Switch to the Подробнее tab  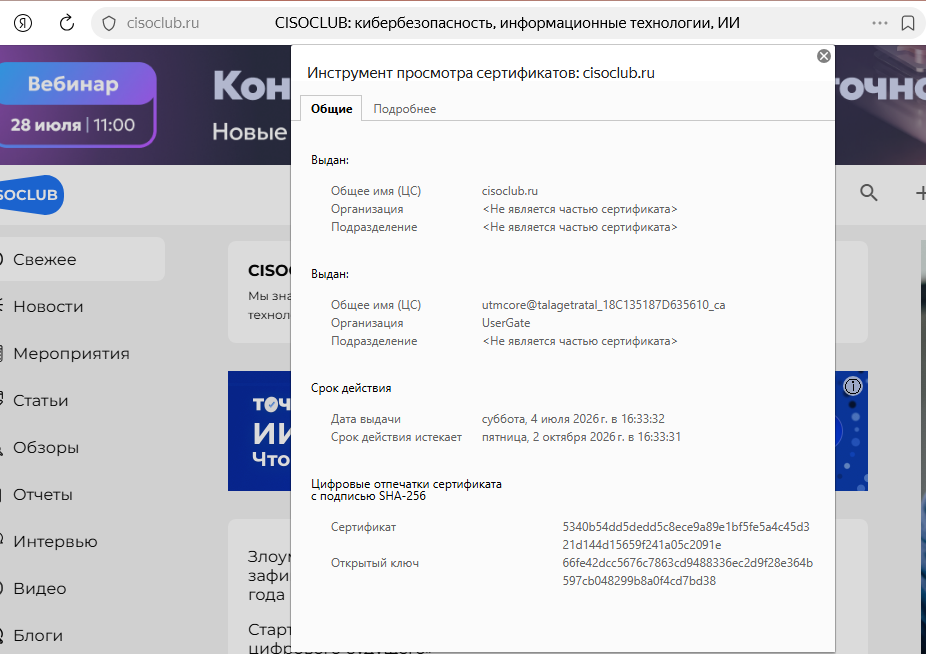click(x=405, y=109)
